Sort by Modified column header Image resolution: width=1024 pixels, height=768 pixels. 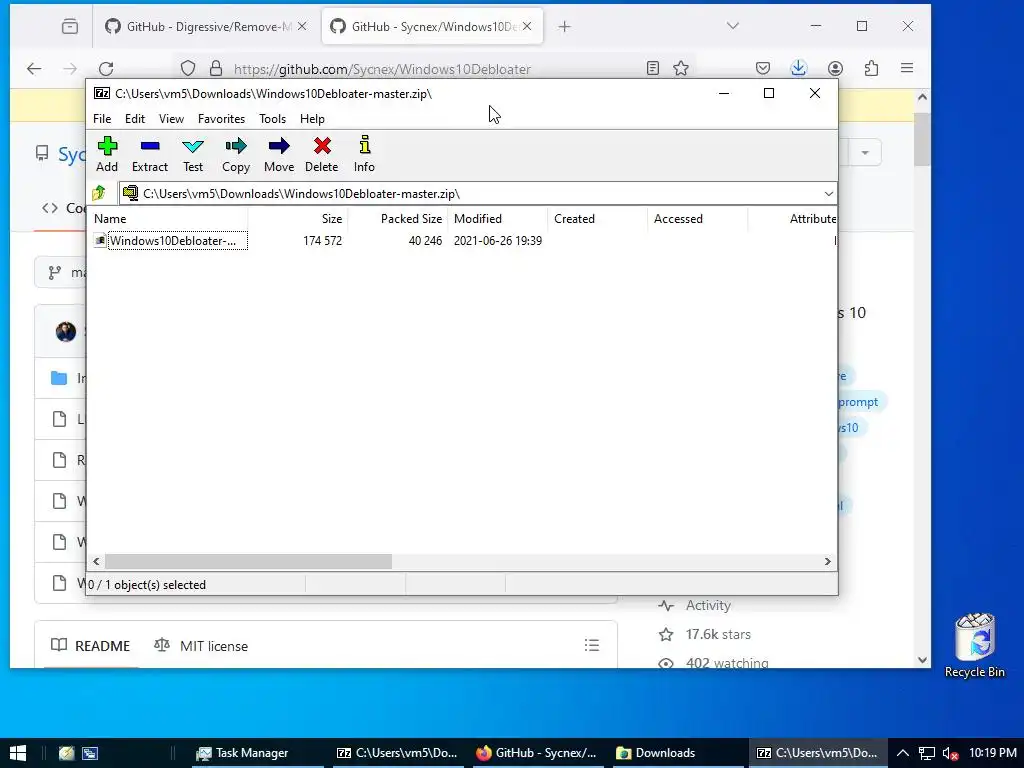(x=498, y=219)
